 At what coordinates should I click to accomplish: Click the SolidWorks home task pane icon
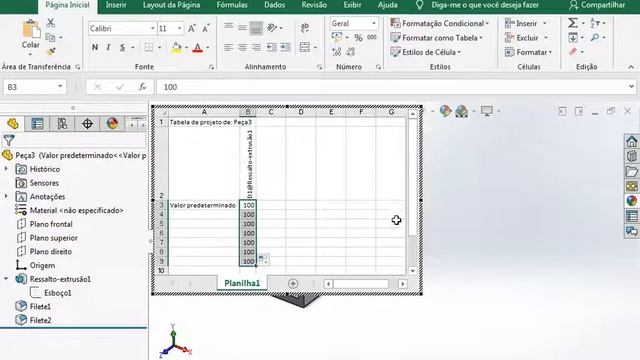[631, 142]
